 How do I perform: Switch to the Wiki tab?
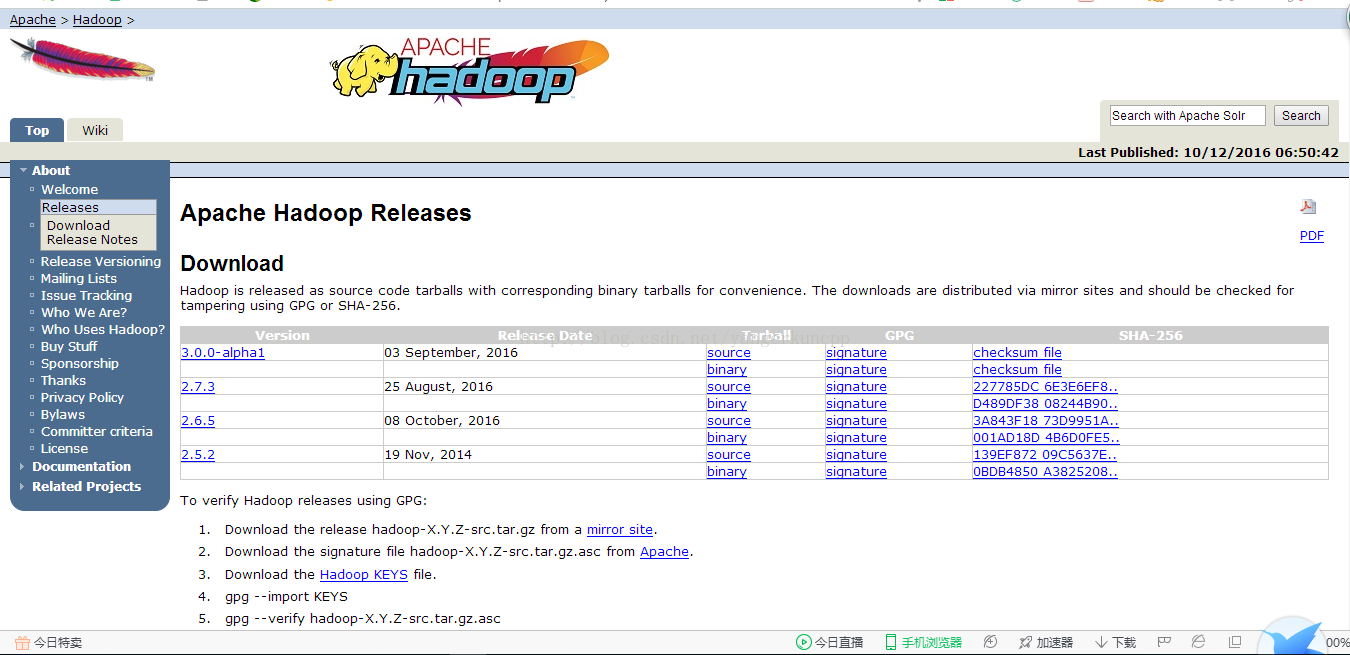pos(95,130)
